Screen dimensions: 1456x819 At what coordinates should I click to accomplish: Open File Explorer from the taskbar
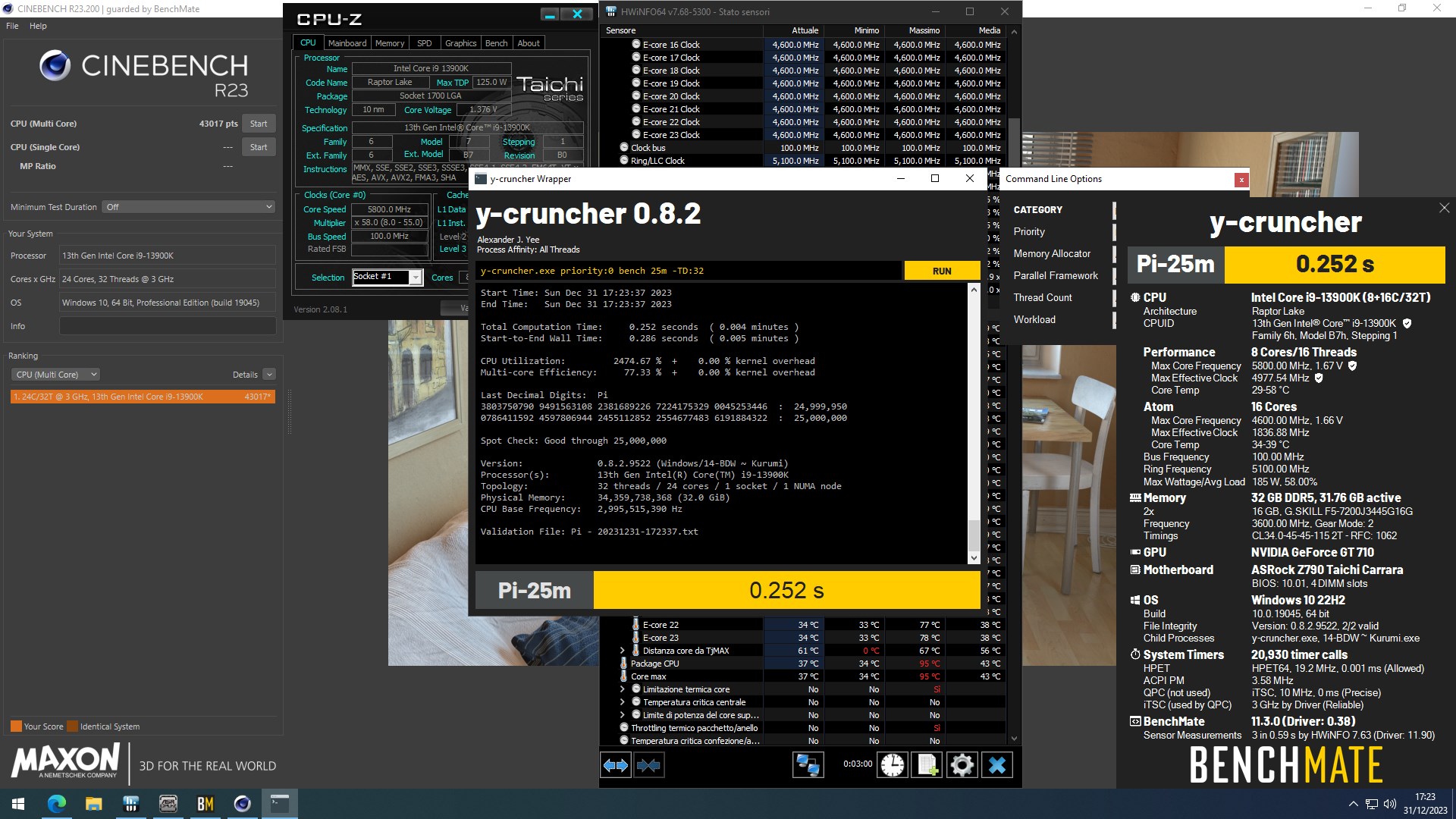93,804
